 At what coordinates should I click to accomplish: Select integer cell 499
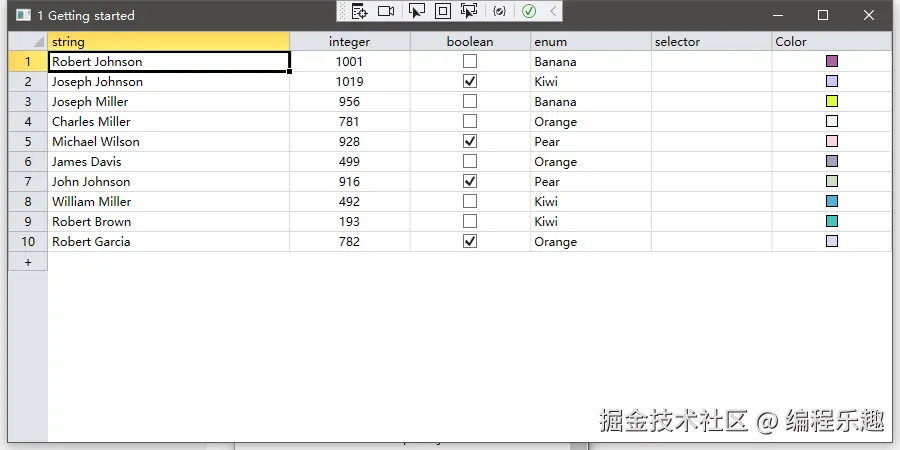pyautogui.click(x=350, y=161)
